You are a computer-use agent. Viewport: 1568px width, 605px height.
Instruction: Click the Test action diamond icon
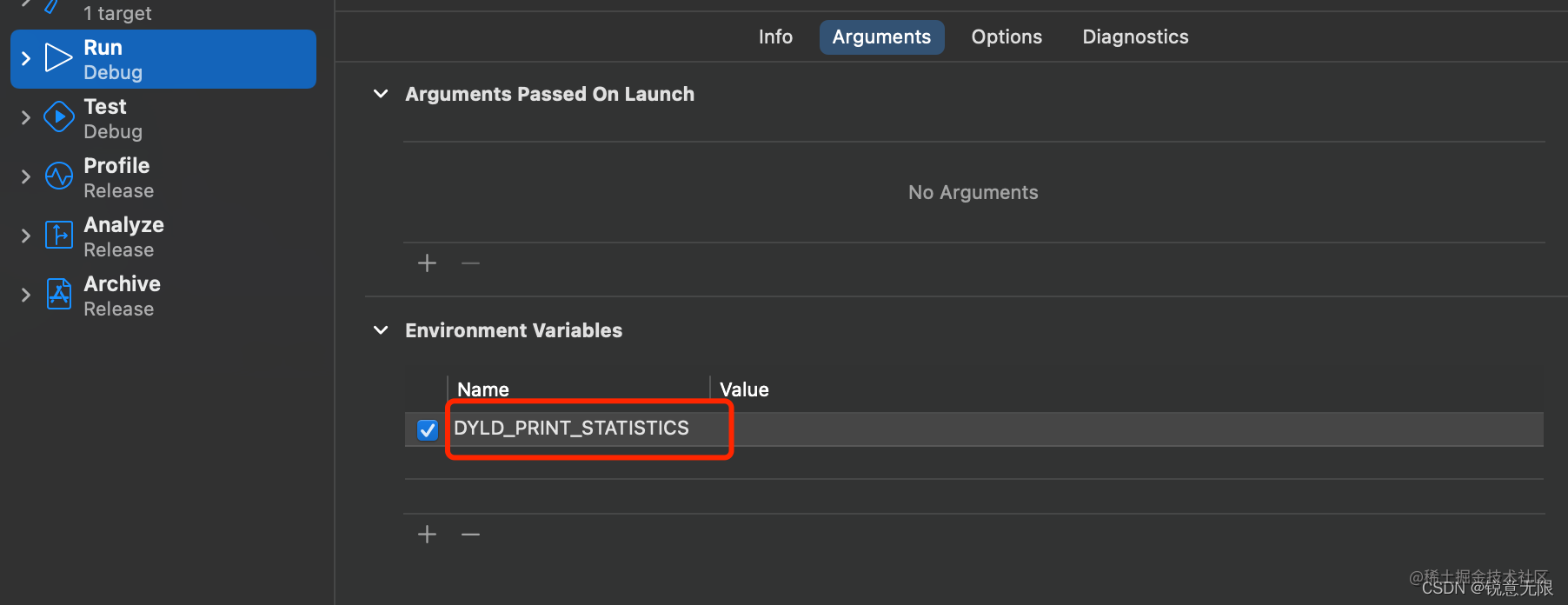click(58, 117)
